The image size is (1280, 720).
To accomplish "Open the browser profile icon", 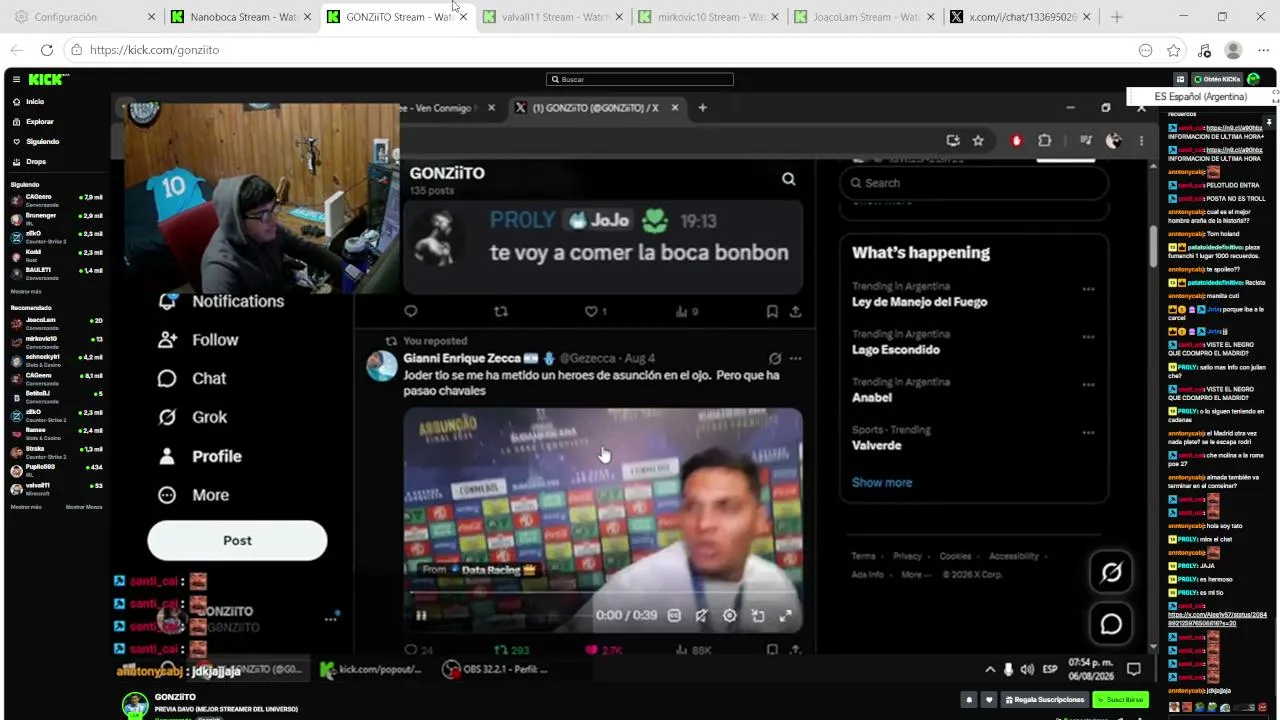I will click(x=1234, y=50).
